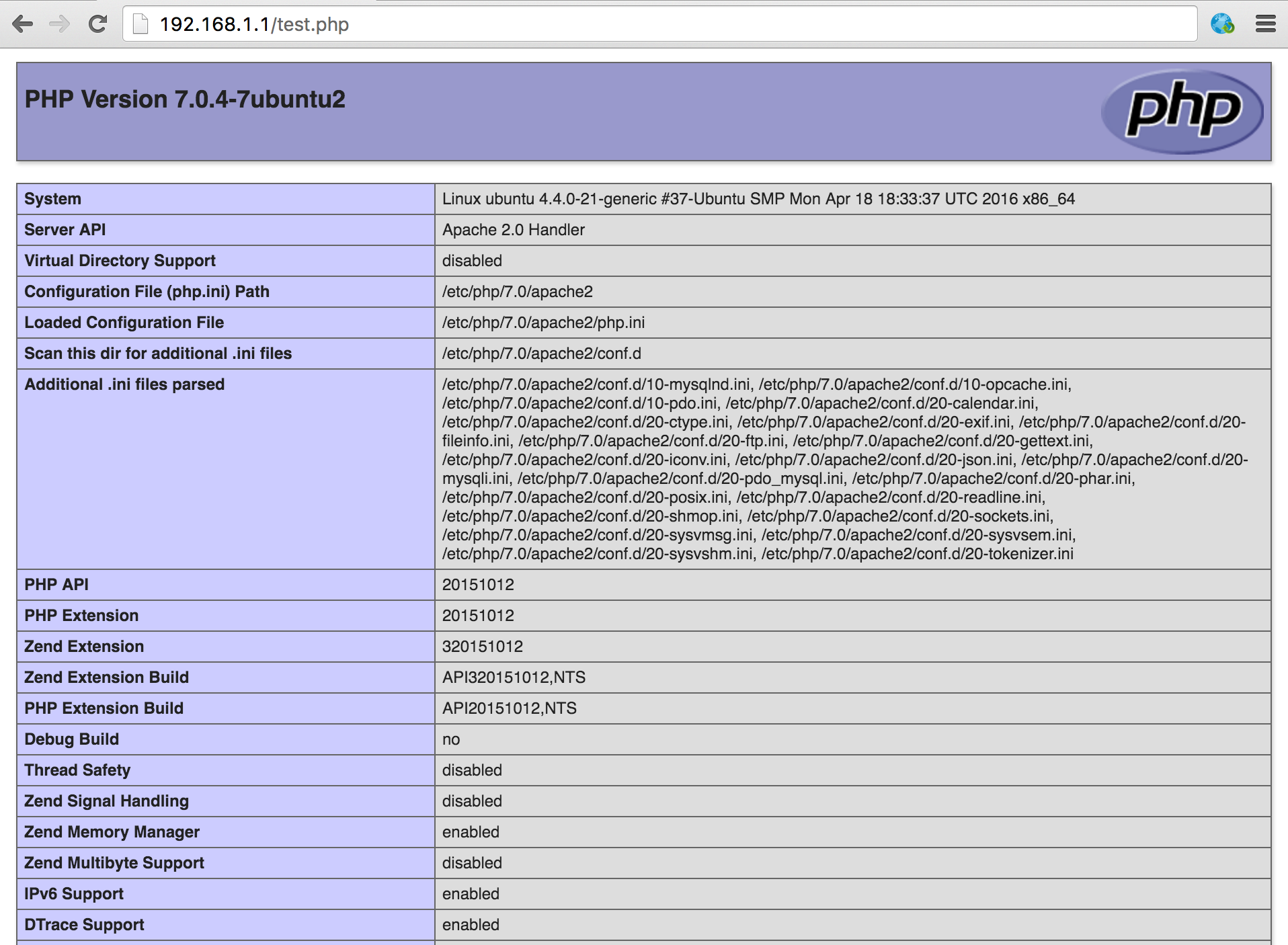Click the Thread Safety row label

pos(77,770)
